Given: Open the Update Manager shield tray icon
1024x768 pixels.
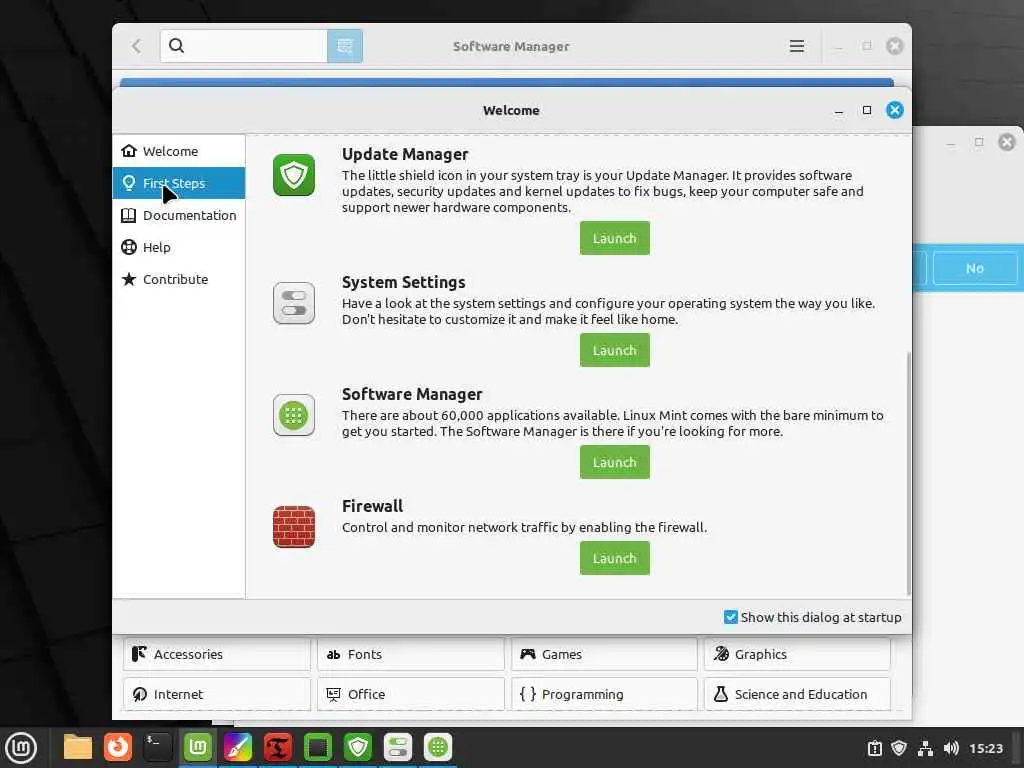Looking at the screenshot, I should (899, 748).
